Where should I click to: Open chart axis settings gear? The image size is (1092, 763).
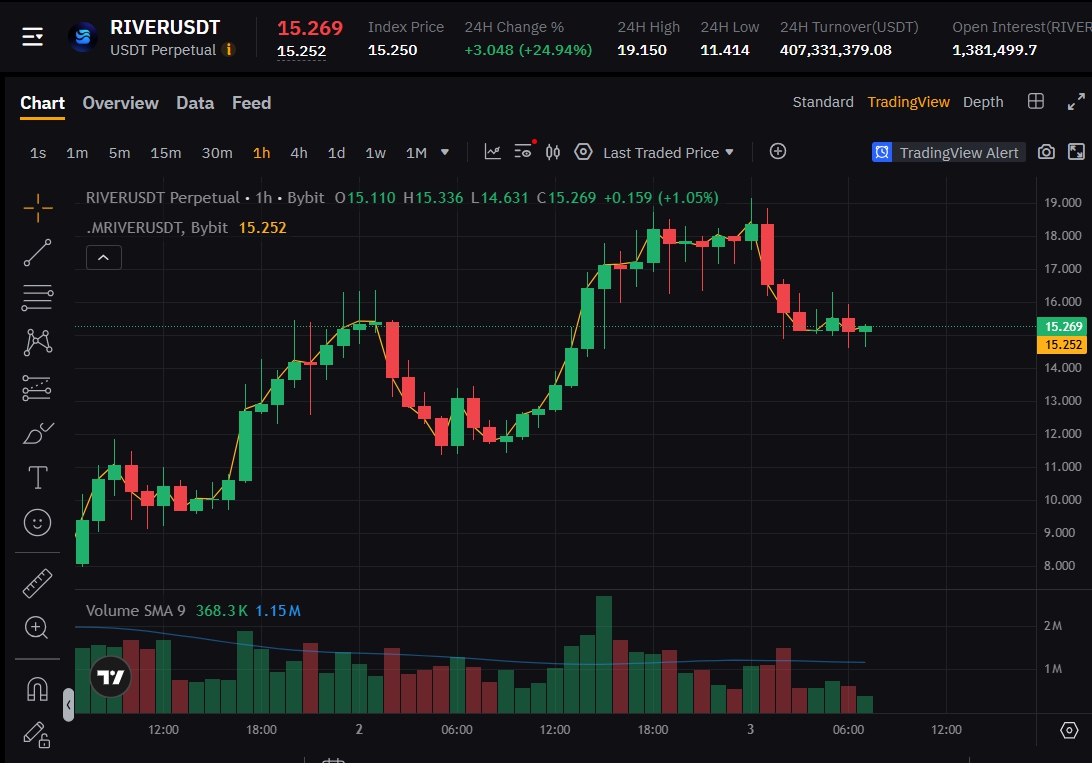coord(1069,730)
